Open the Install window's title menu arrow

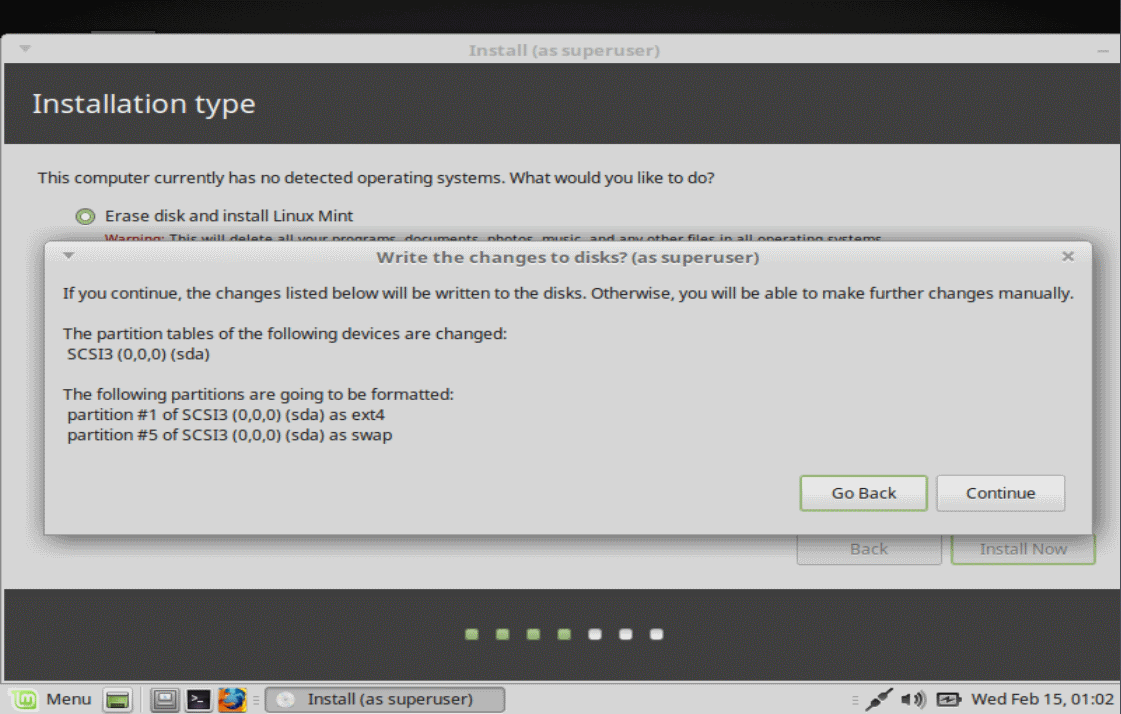click(x=25, y=49)
